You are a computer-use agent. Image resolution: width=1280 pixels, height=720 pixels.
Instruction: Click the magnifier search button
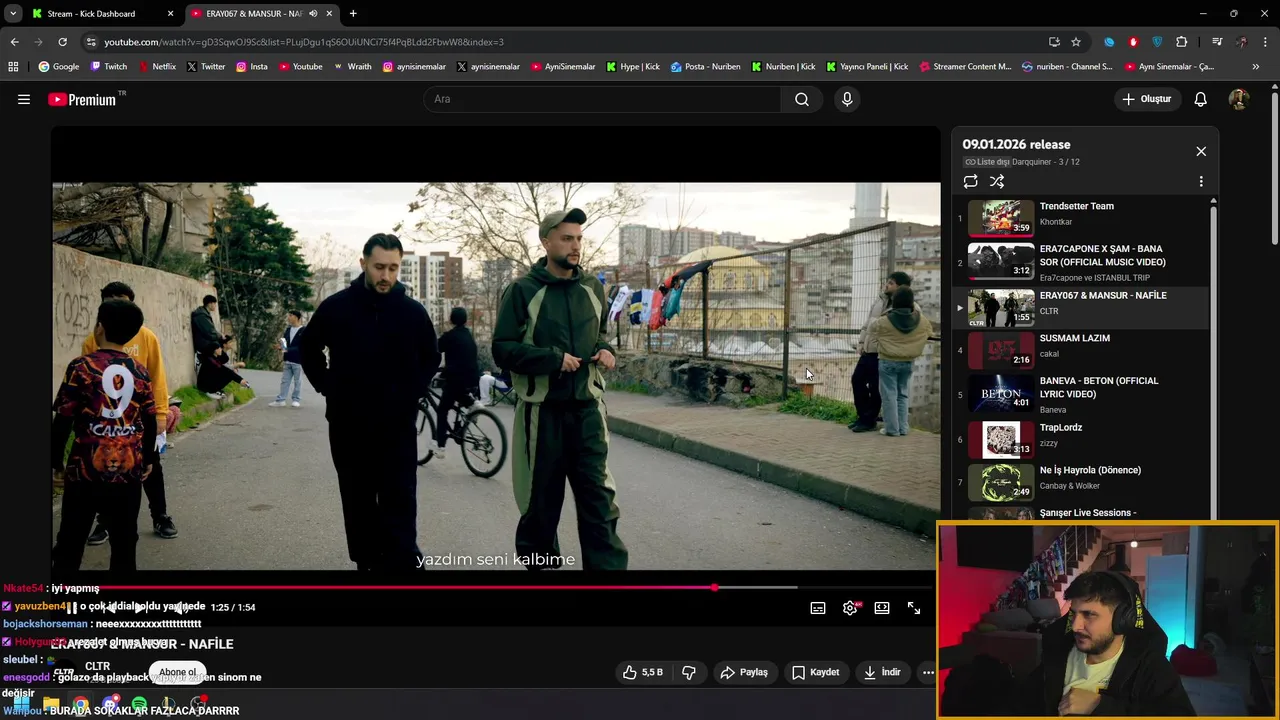coord(802,99)
